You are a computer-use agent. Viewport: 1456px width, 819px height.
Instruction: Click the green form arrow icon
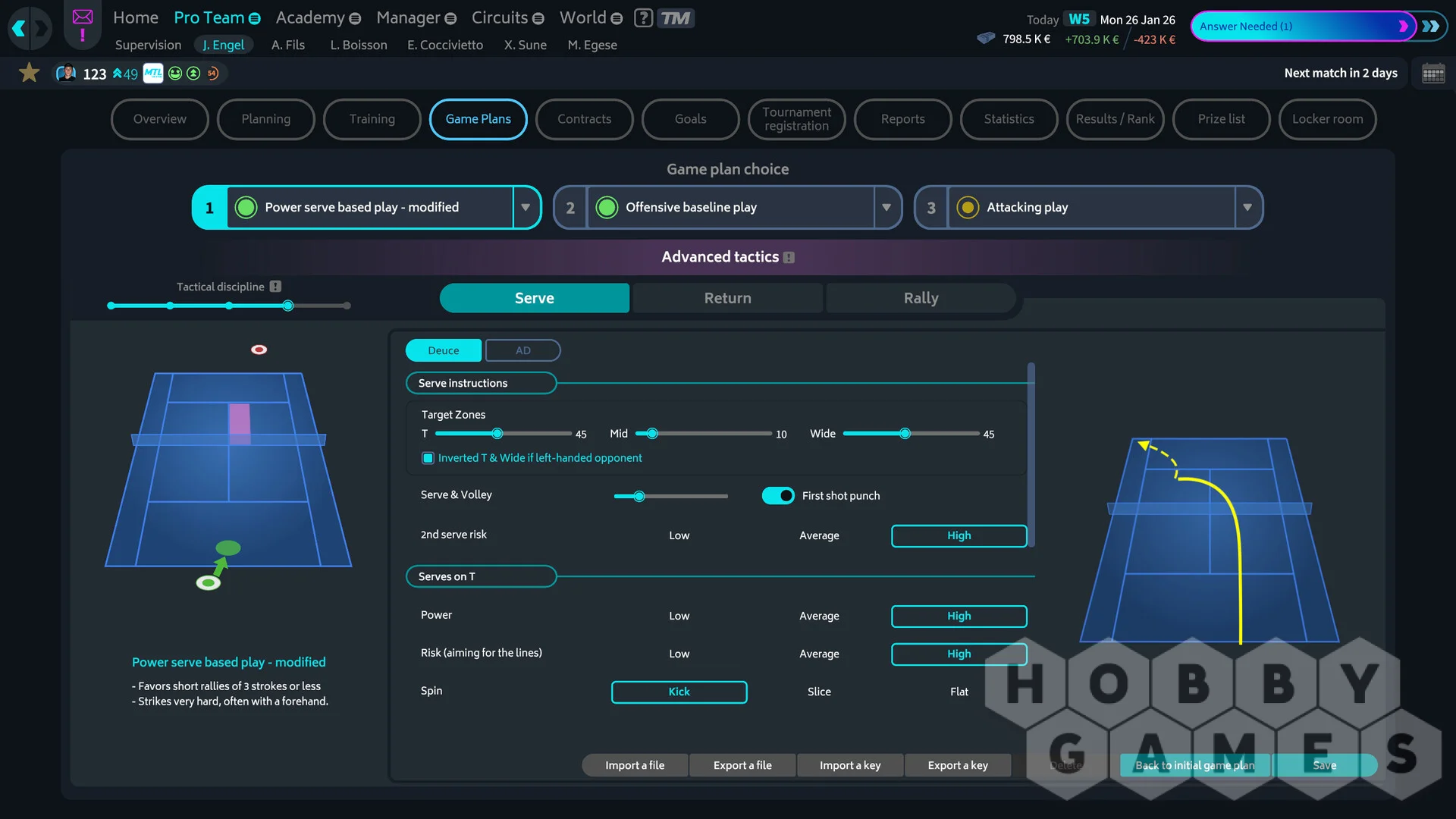coord(193,73)
